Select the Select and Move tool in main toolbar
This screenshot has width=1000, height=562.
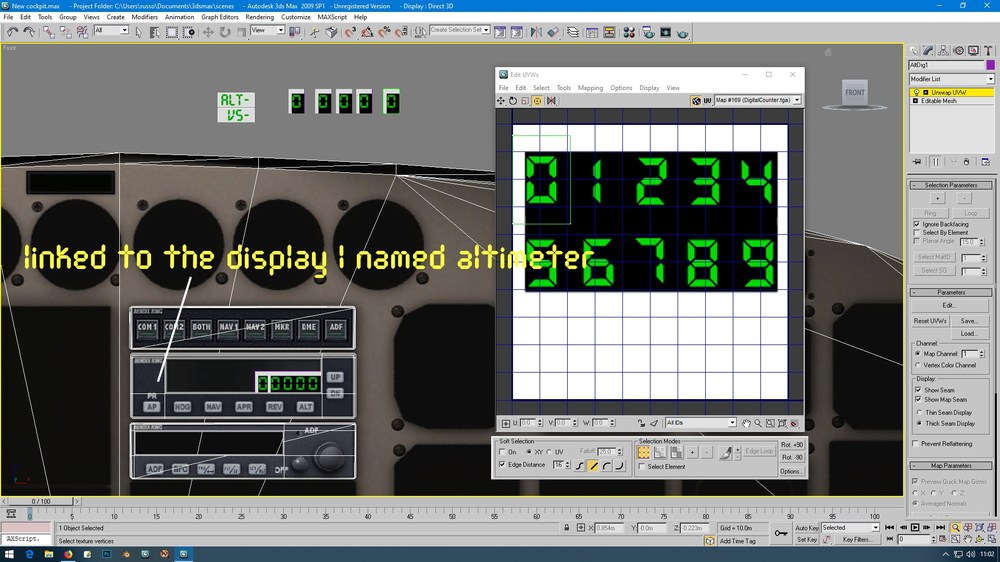click(x=208, y=32)
